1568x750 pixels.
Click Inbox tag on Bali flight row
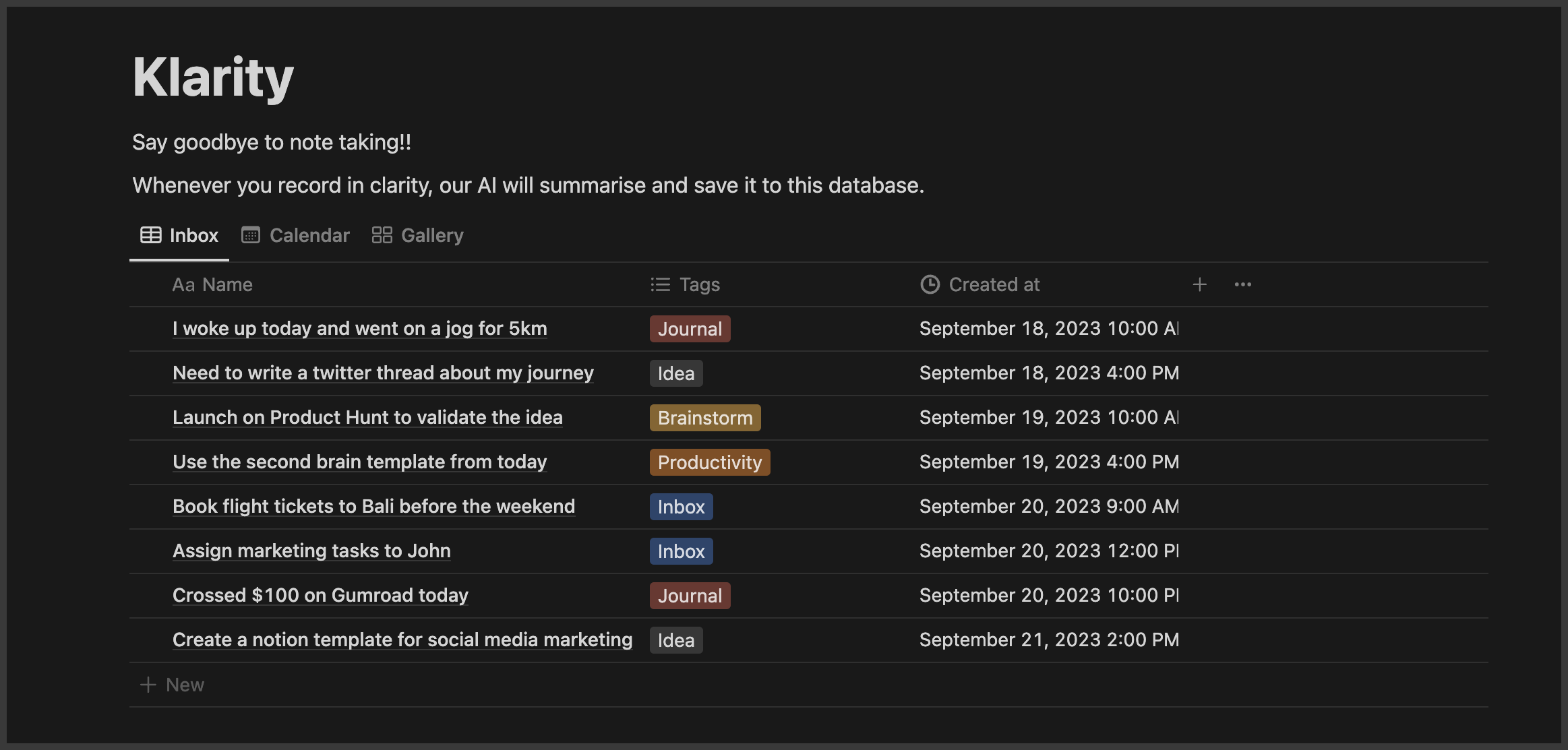tap(681, 507)
